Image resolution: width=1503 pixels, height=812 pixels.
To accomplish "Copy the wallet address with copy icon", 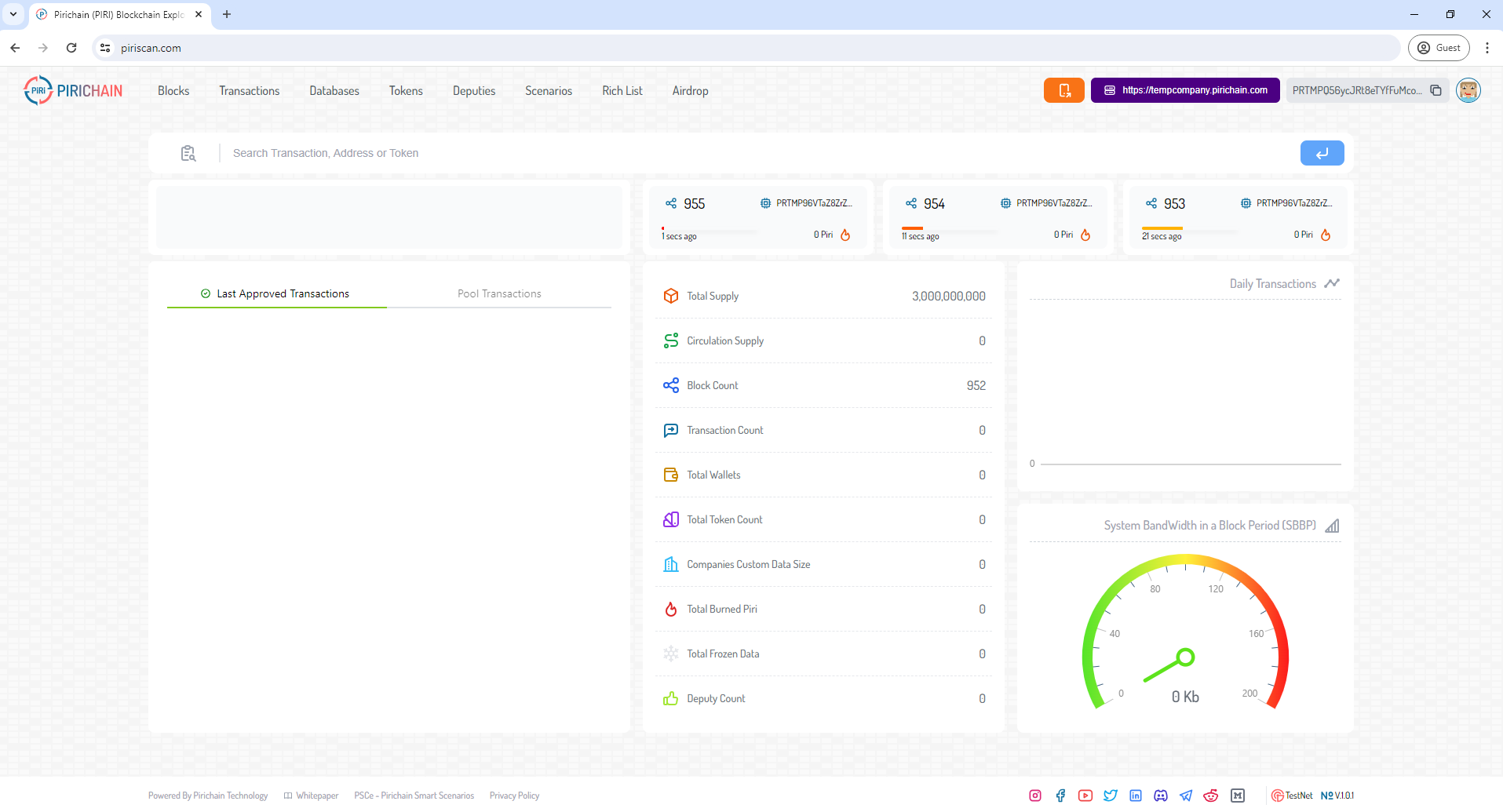I will tap(1436, 90).
